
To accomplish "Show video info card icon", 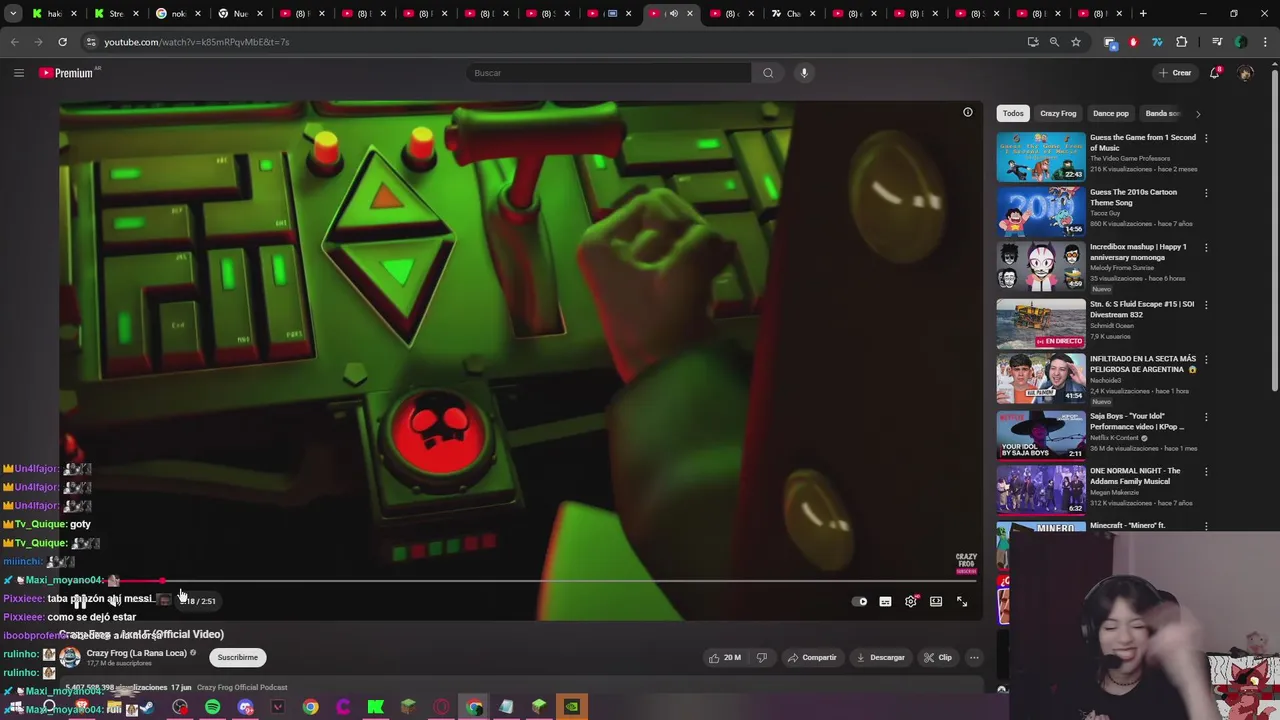I will click(968, 112).
